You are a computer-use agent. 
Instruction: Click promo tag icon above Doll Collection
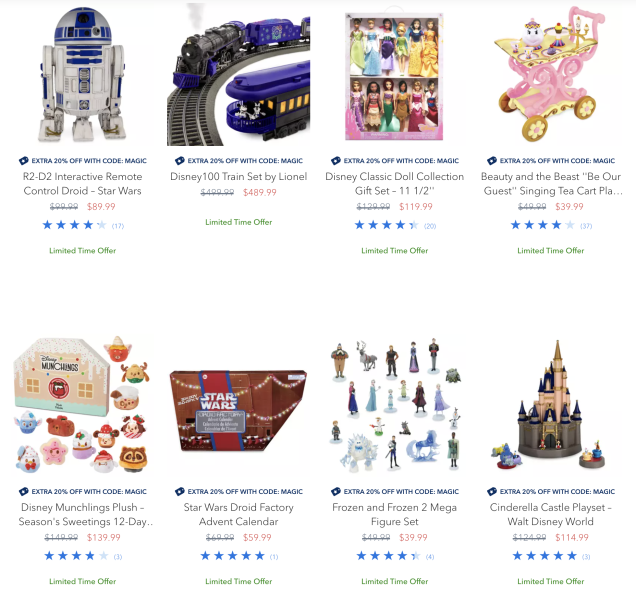point(336,161)
